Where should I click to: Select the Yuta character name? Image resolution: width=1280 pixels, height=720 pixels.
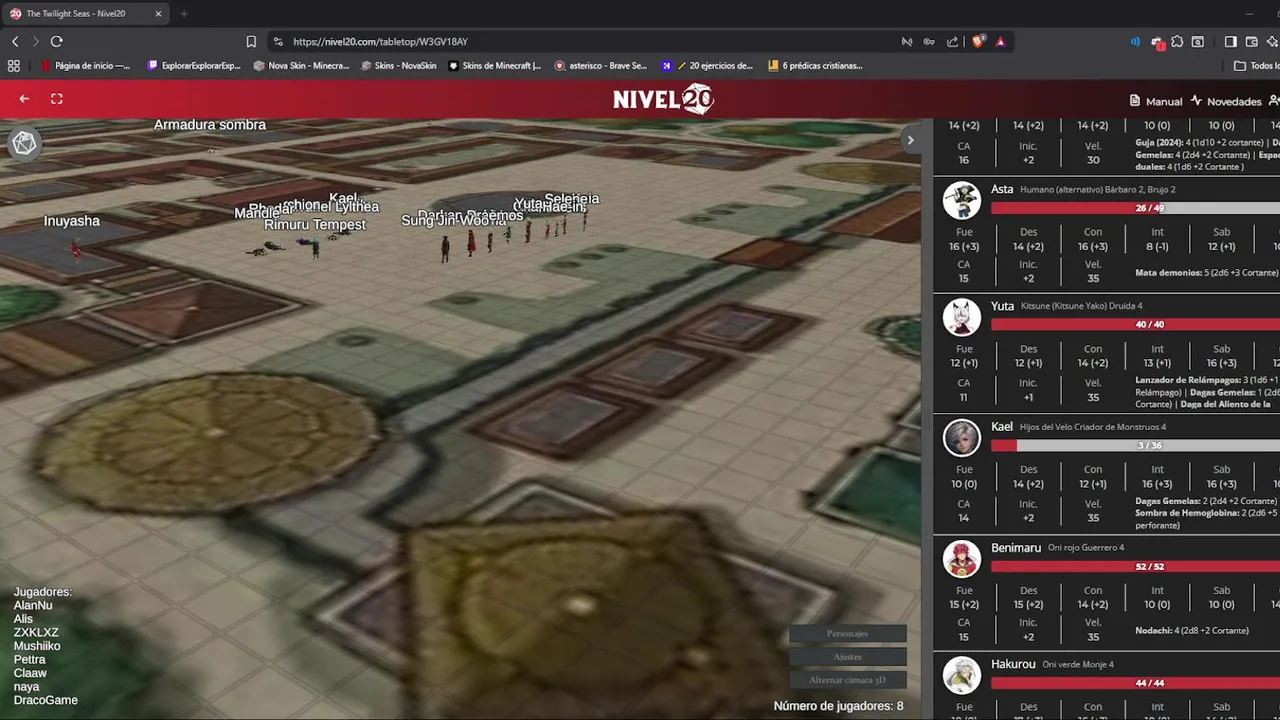(x=1002, y=306)
